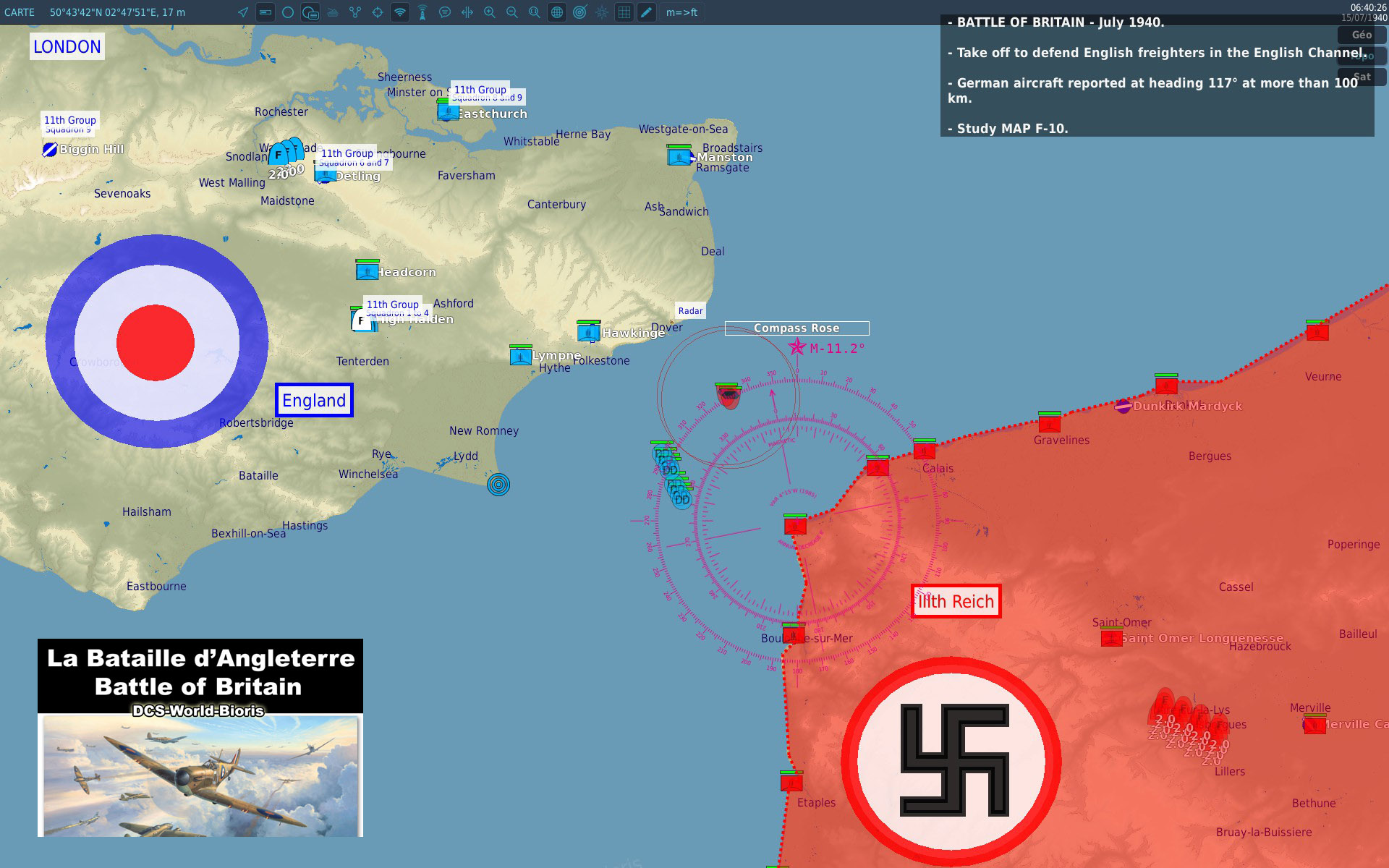Switch units with m=>ft button
Screen dimensions: 1389x868
(x=681, y=12)
